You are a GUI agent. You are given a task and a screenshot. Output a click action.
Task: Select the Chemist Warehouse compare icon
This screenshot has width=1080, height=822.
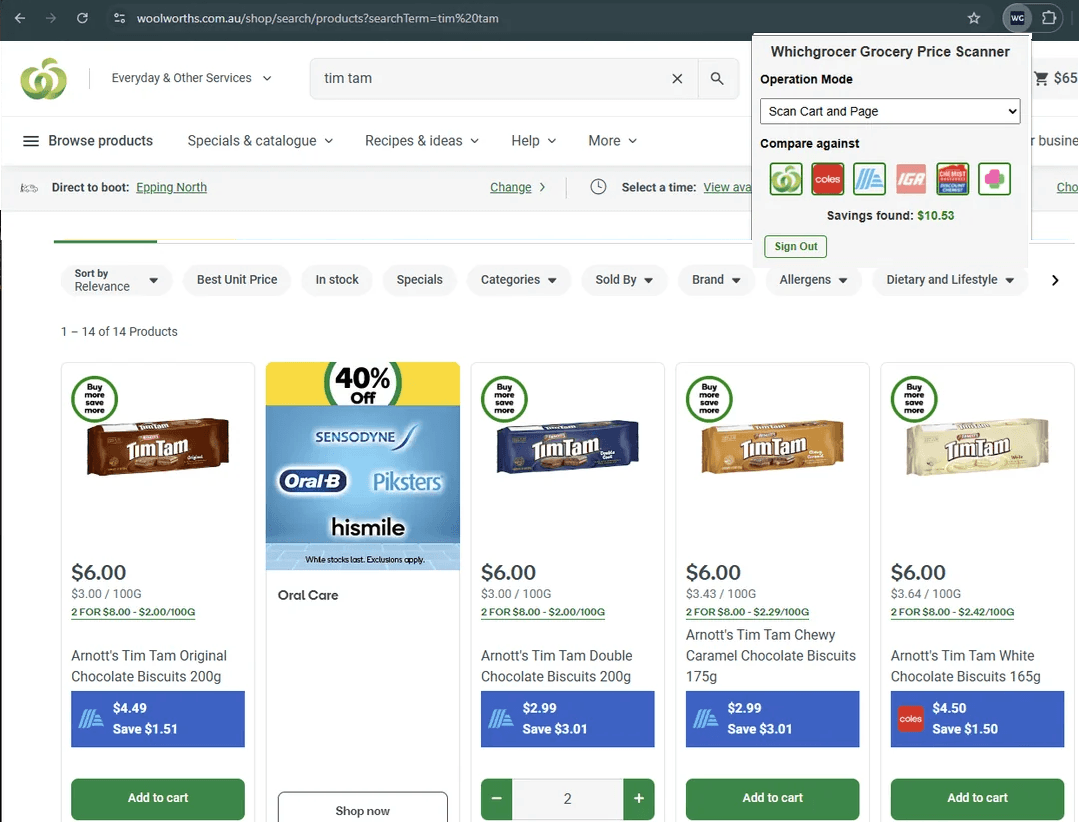952,179
